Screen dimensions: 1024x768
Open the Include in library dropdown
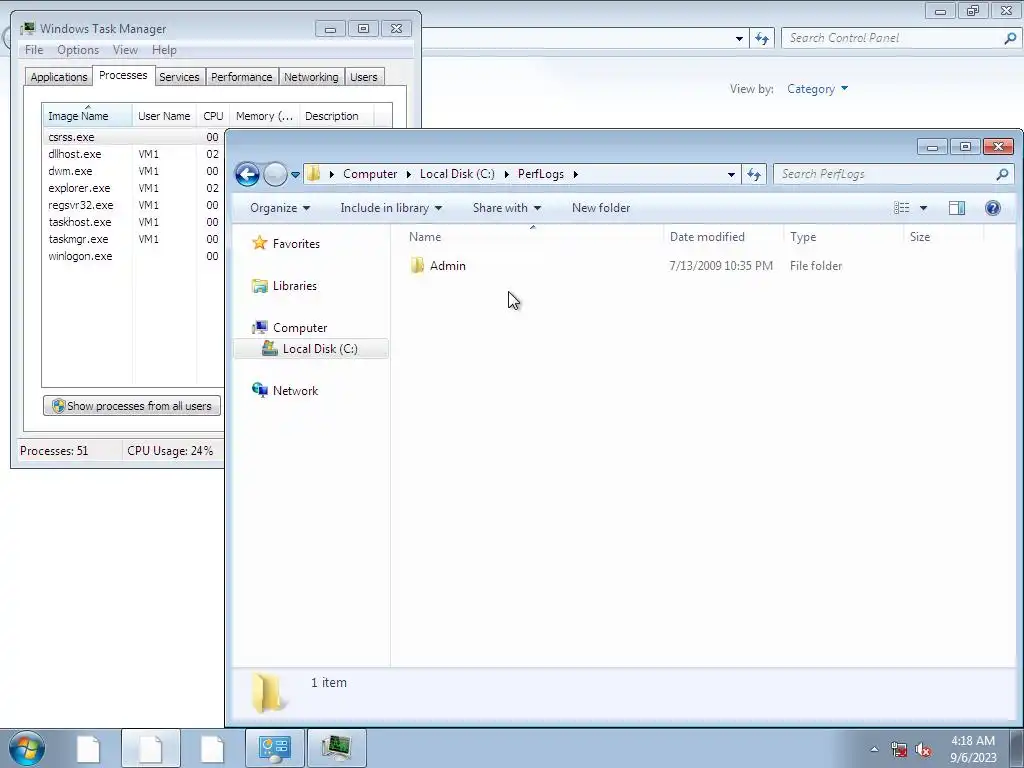[x=391, y=208]
